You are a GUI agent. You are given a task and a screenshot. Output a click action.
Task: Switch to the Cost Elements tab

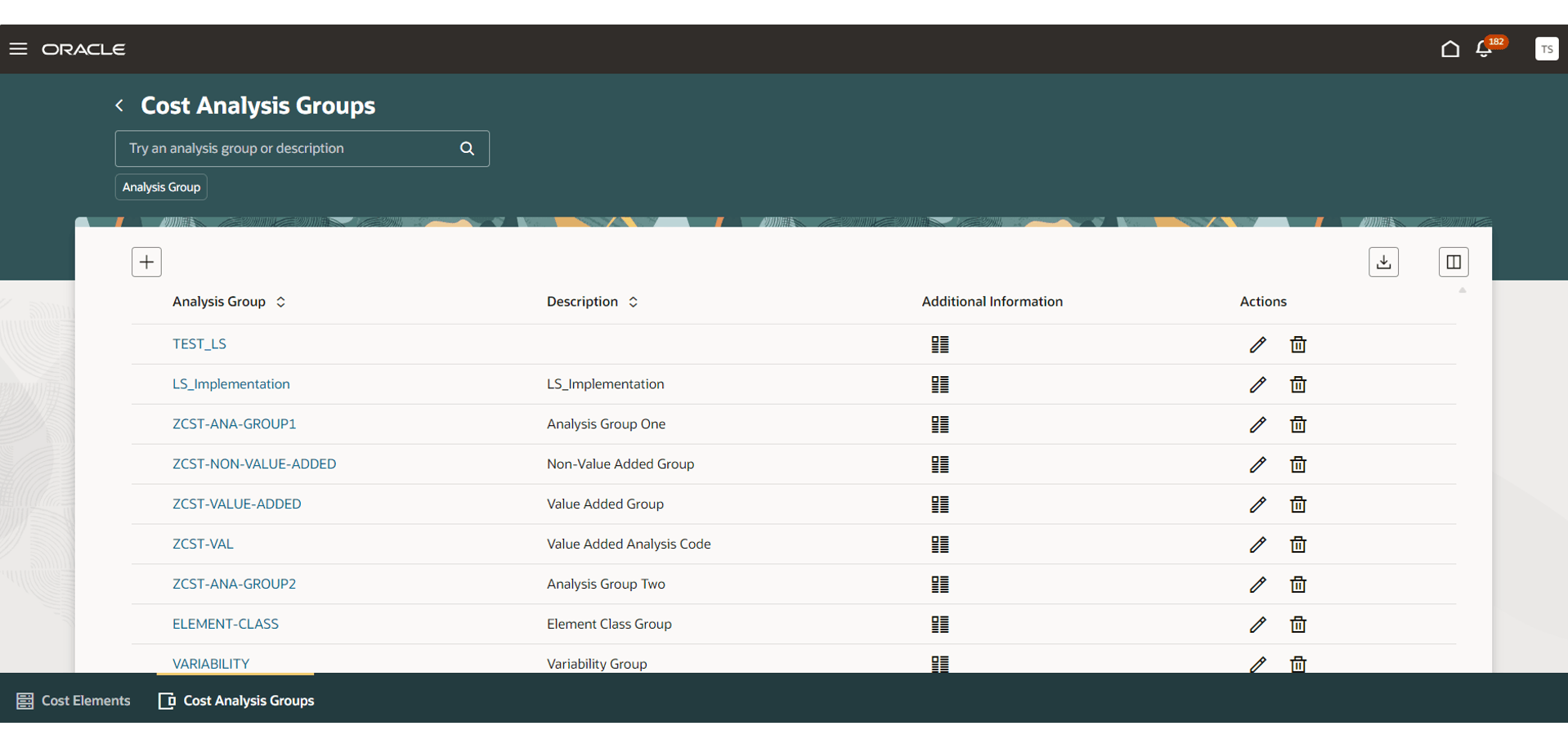(x=74, y=701)
